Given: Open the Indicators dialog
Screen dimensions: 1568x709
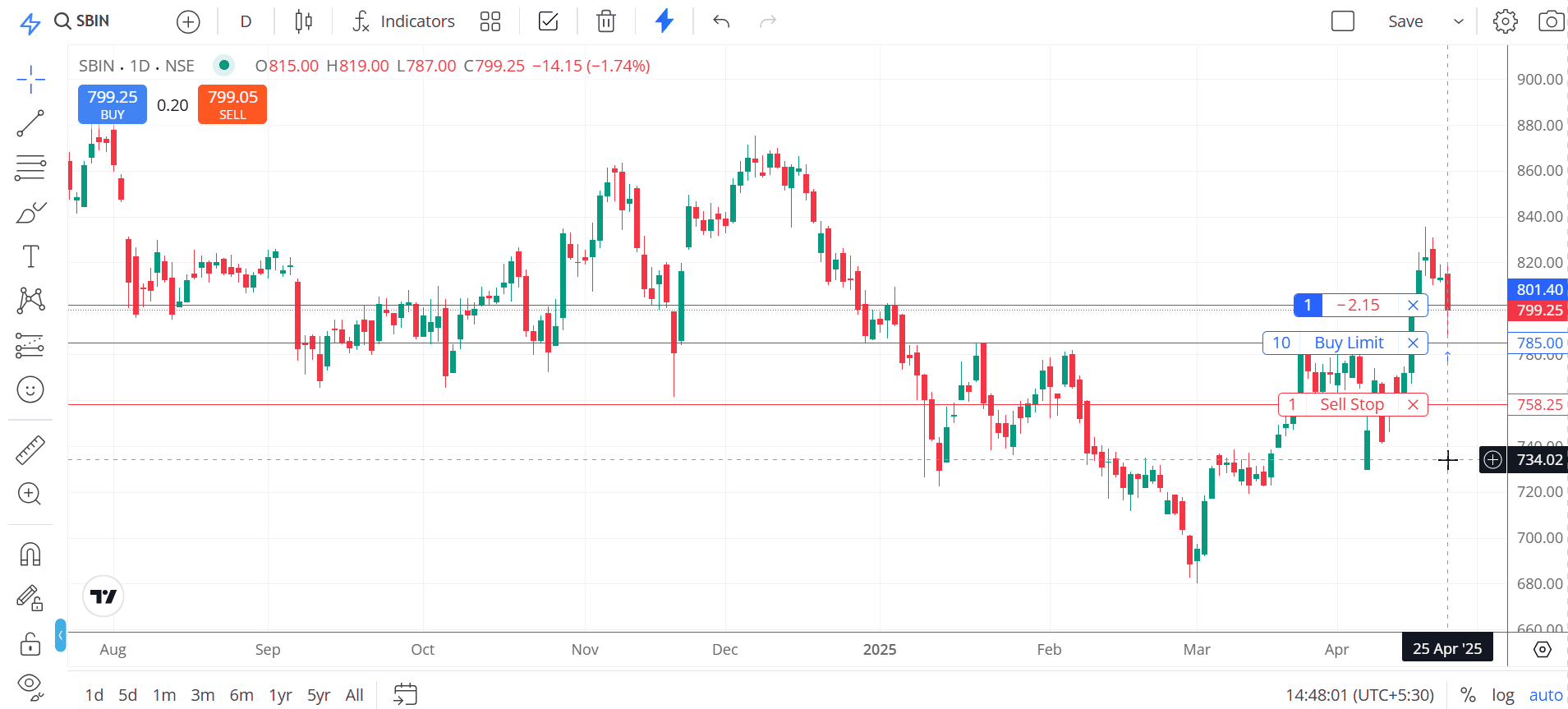Looking at the screenshot, I should [403, 21].
